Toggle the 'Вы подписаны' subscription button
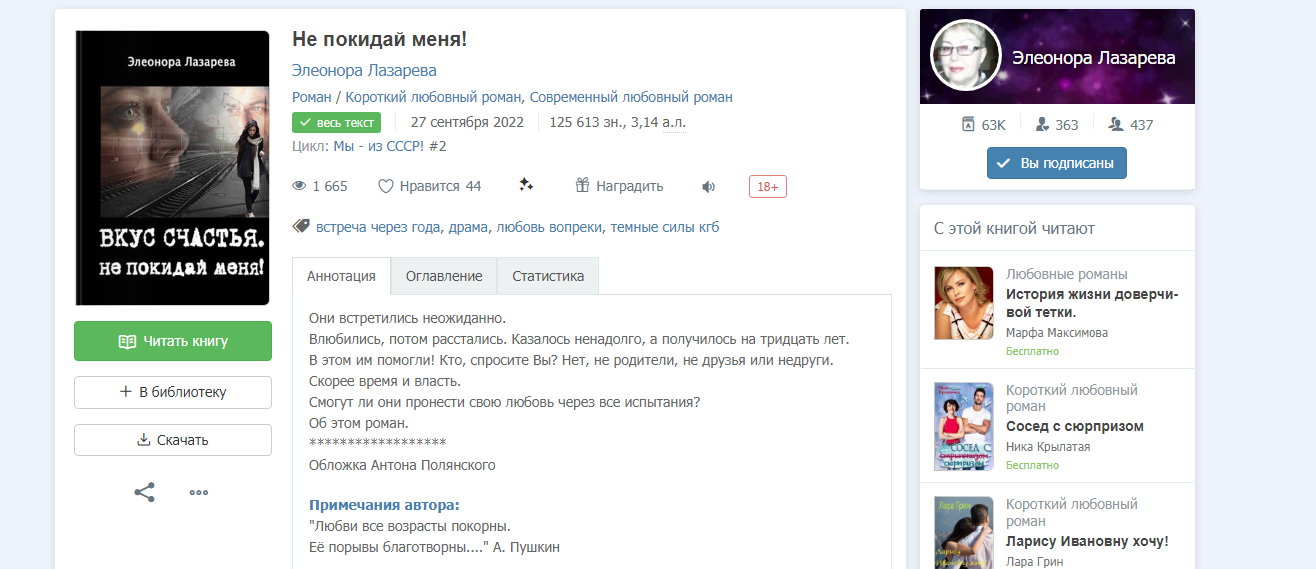 1056,163
